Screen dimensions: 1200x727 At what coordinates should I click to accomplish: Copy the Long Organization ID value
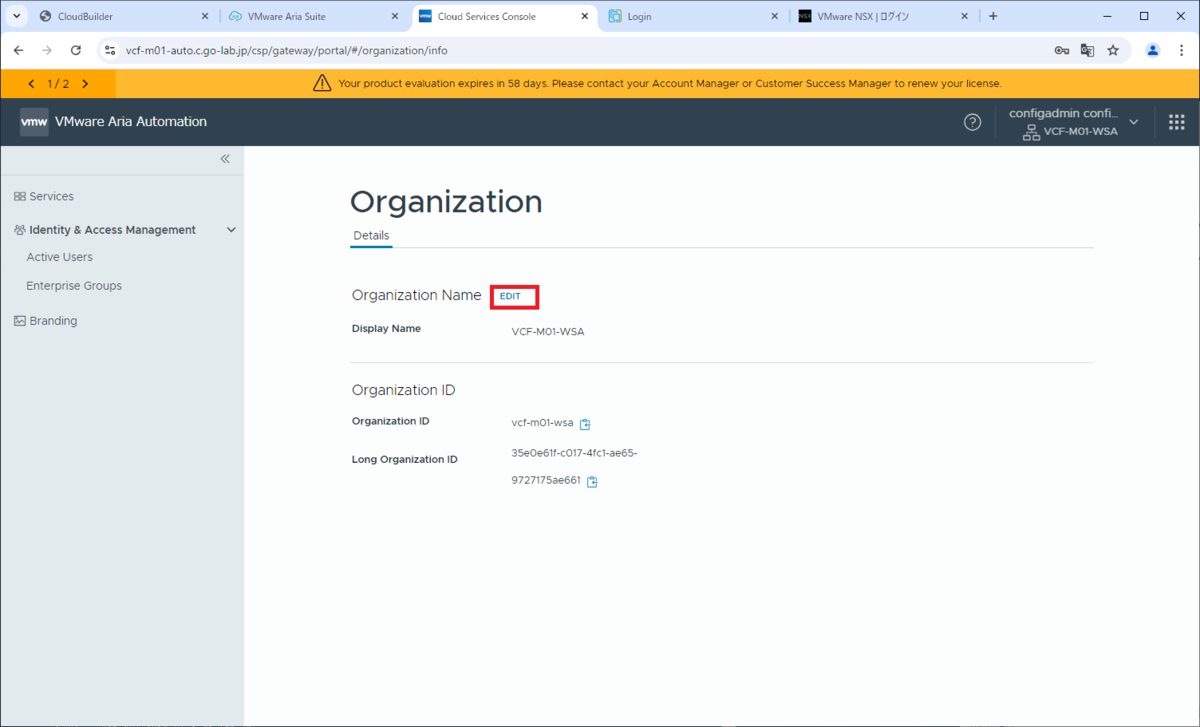click(x=592, y=481)
